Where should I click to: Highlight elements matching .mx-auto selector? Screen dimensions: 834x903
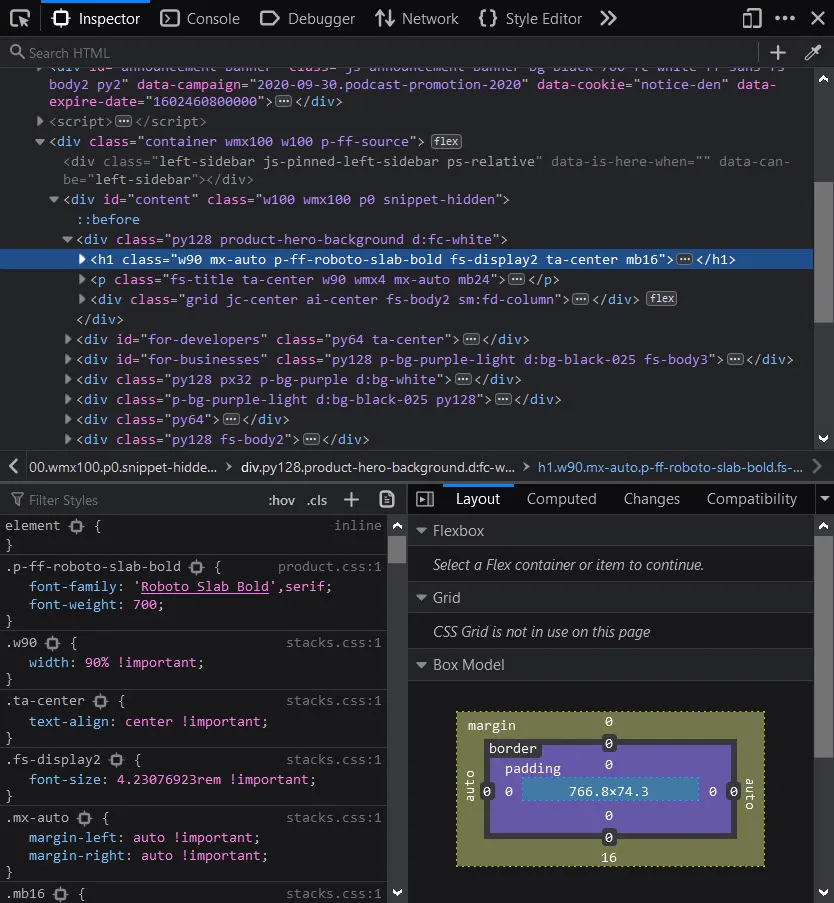(85, 818)
